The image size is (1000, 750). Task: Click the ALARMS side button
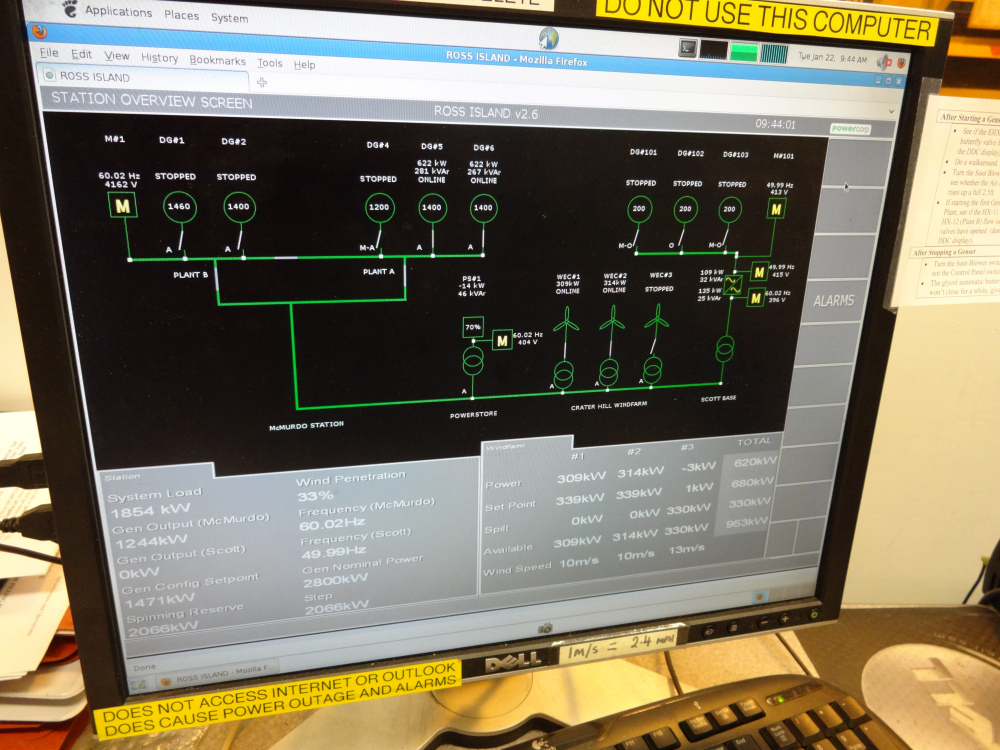834,300
